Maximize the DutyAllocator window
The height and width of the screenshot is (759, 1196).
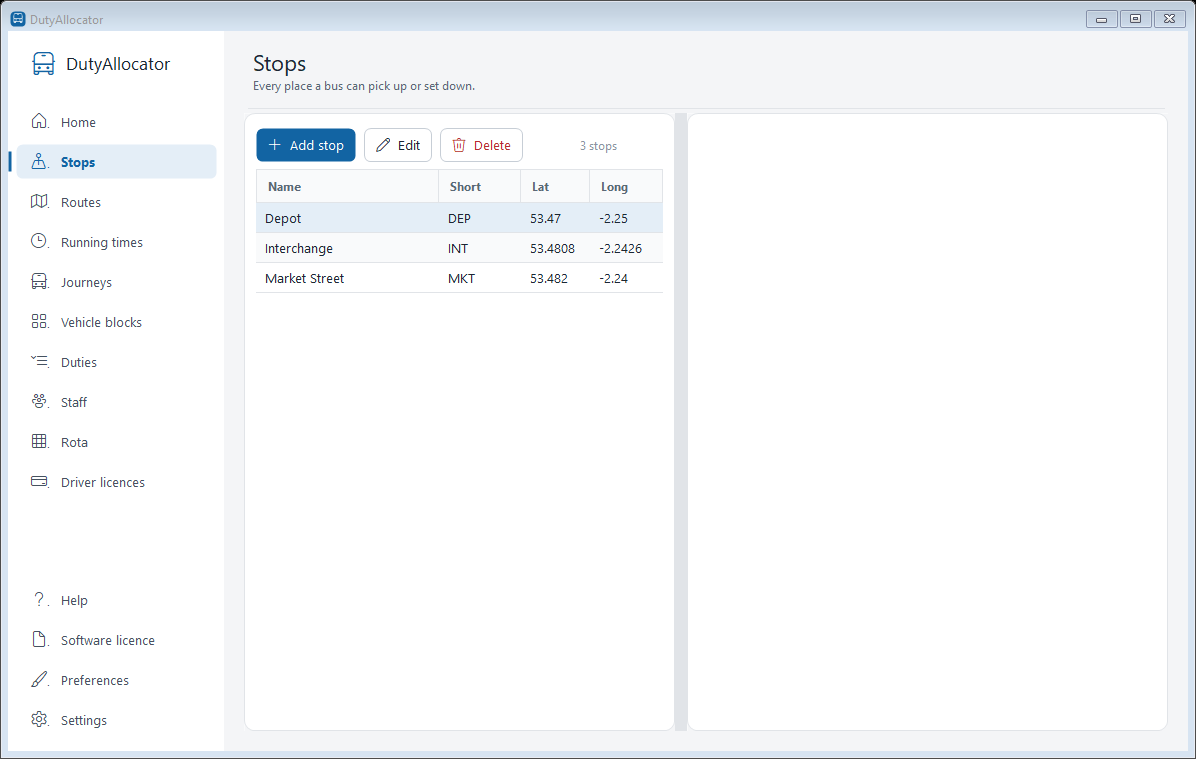click(1135, 18)
